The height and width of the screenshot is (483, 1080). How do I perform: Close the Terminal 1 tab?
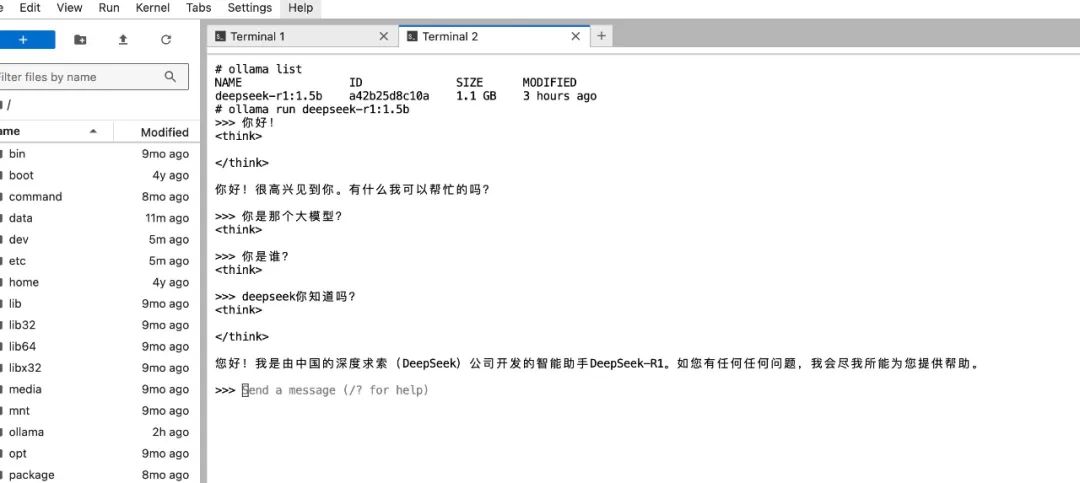[383, 36]
